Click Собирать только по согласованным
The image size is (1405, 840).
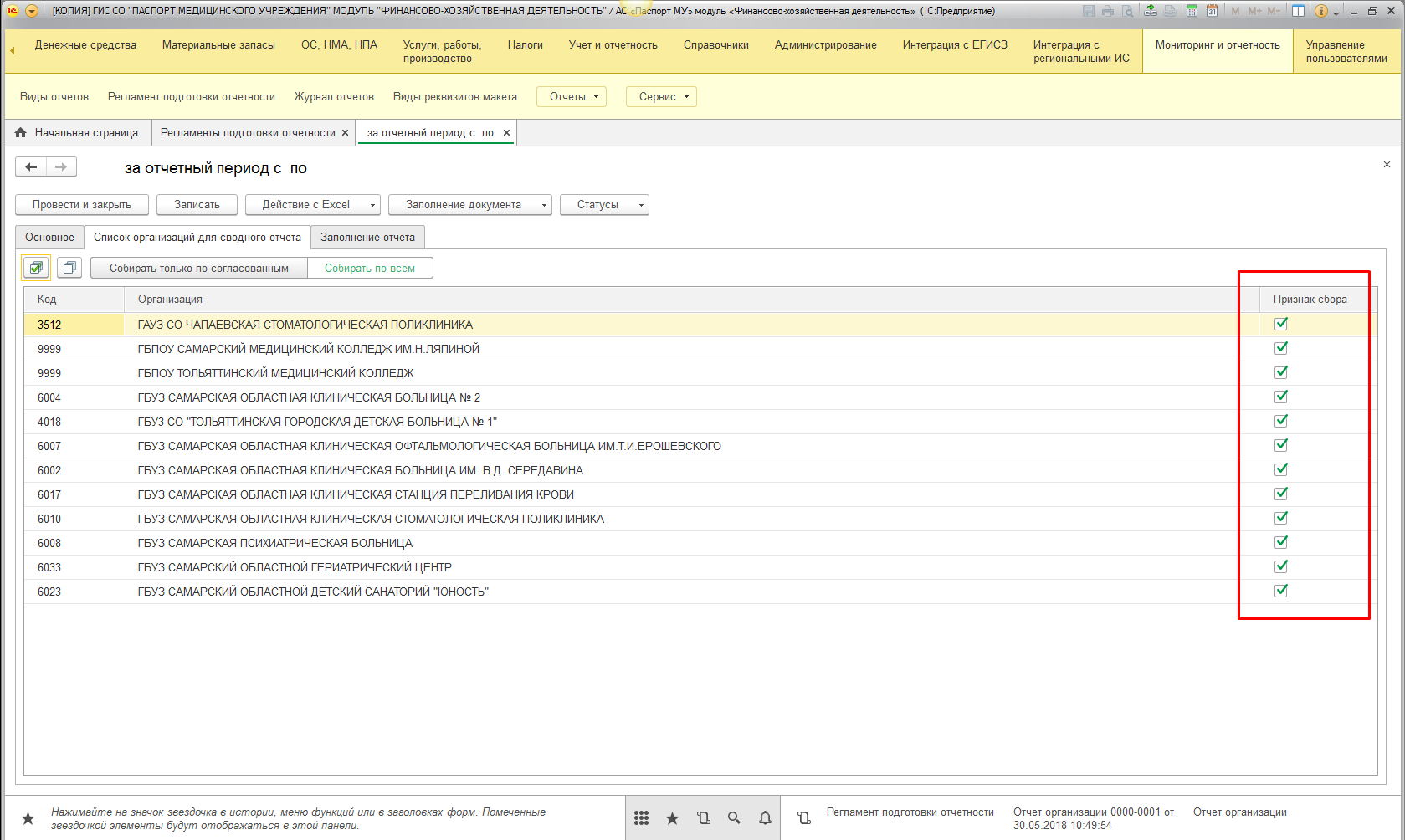[x=198, y=269]
